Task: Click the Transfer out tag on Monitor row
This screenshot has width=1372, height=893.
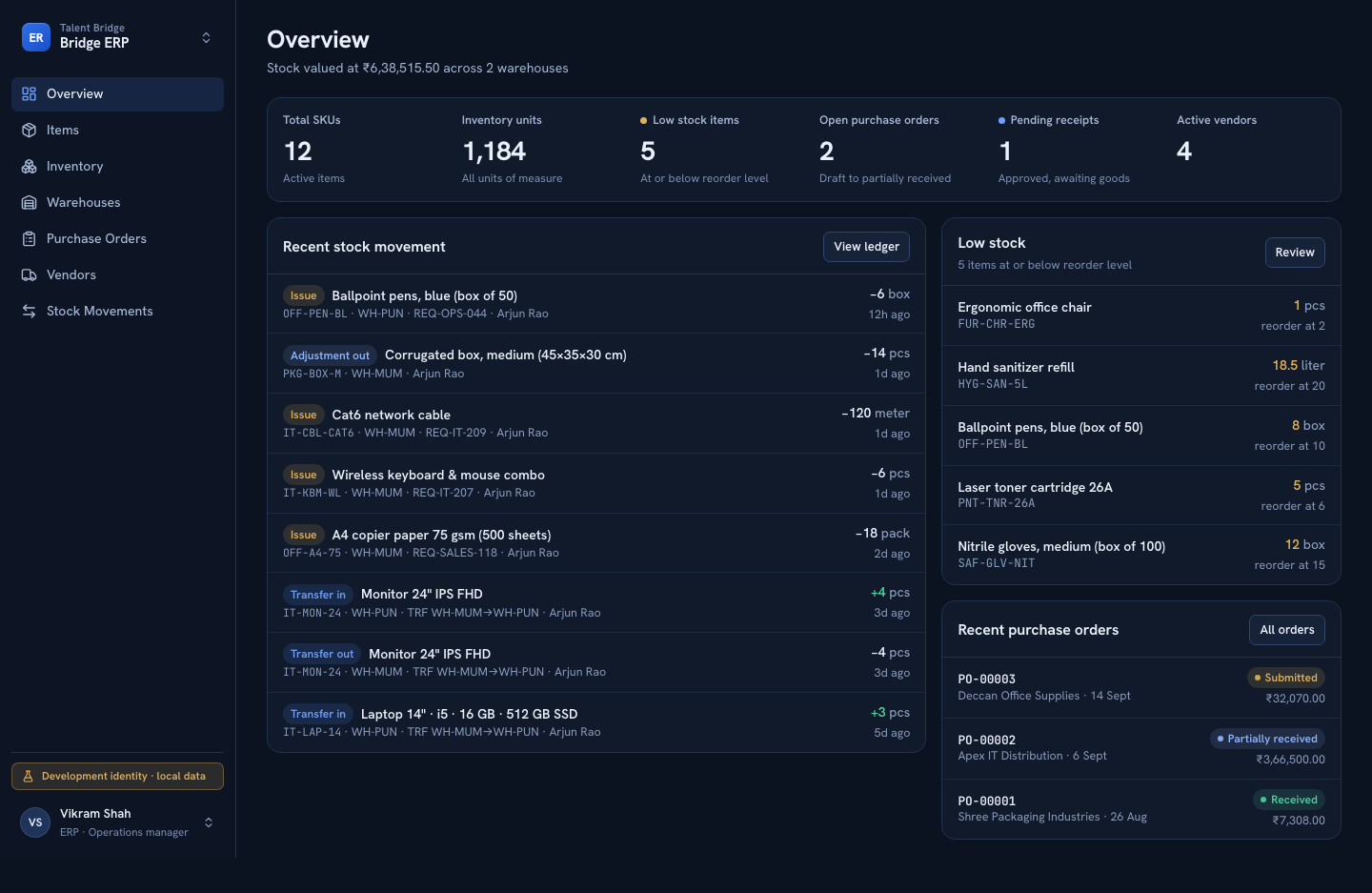Action: [322, 654]
